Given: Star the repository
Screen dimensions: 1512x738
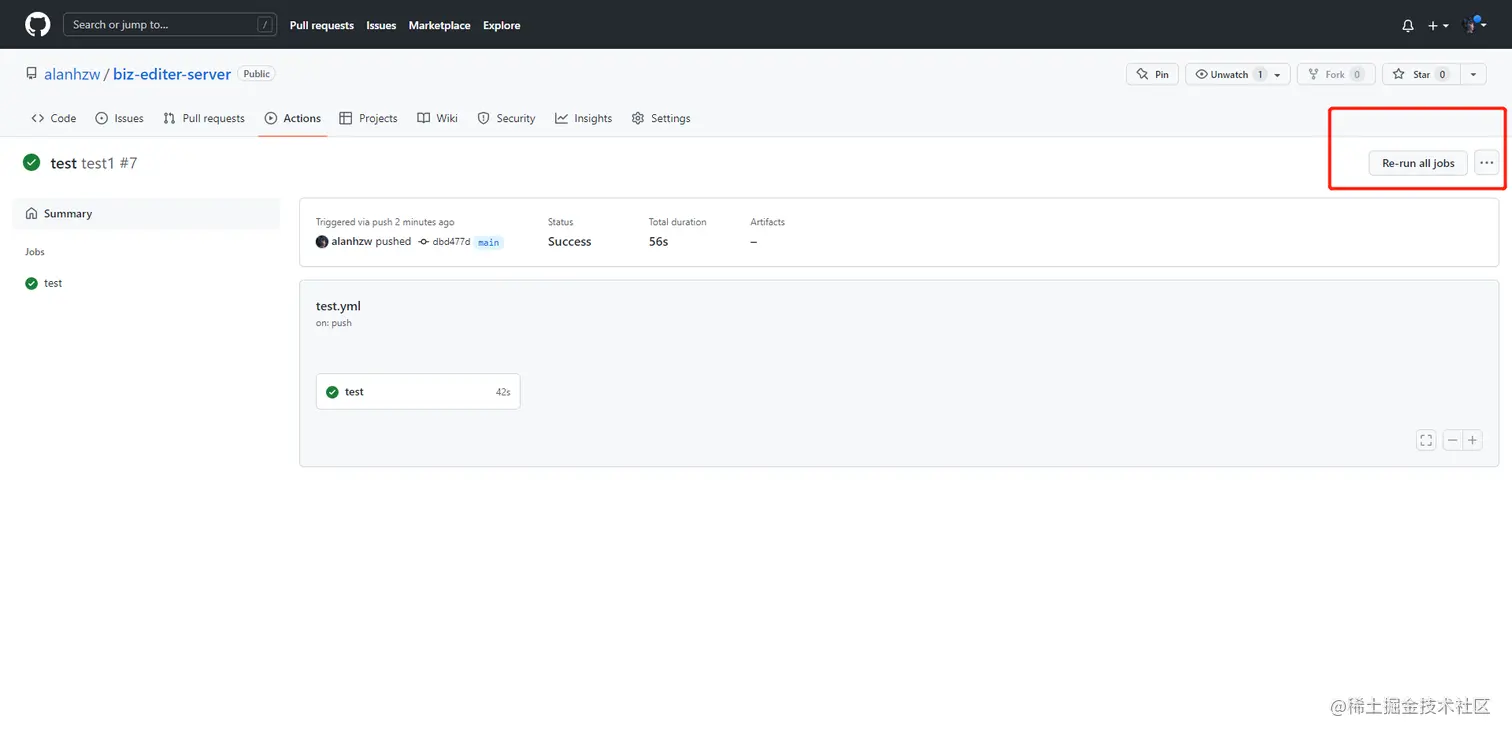Looking at the screenshot, I should click(1421, 74).
